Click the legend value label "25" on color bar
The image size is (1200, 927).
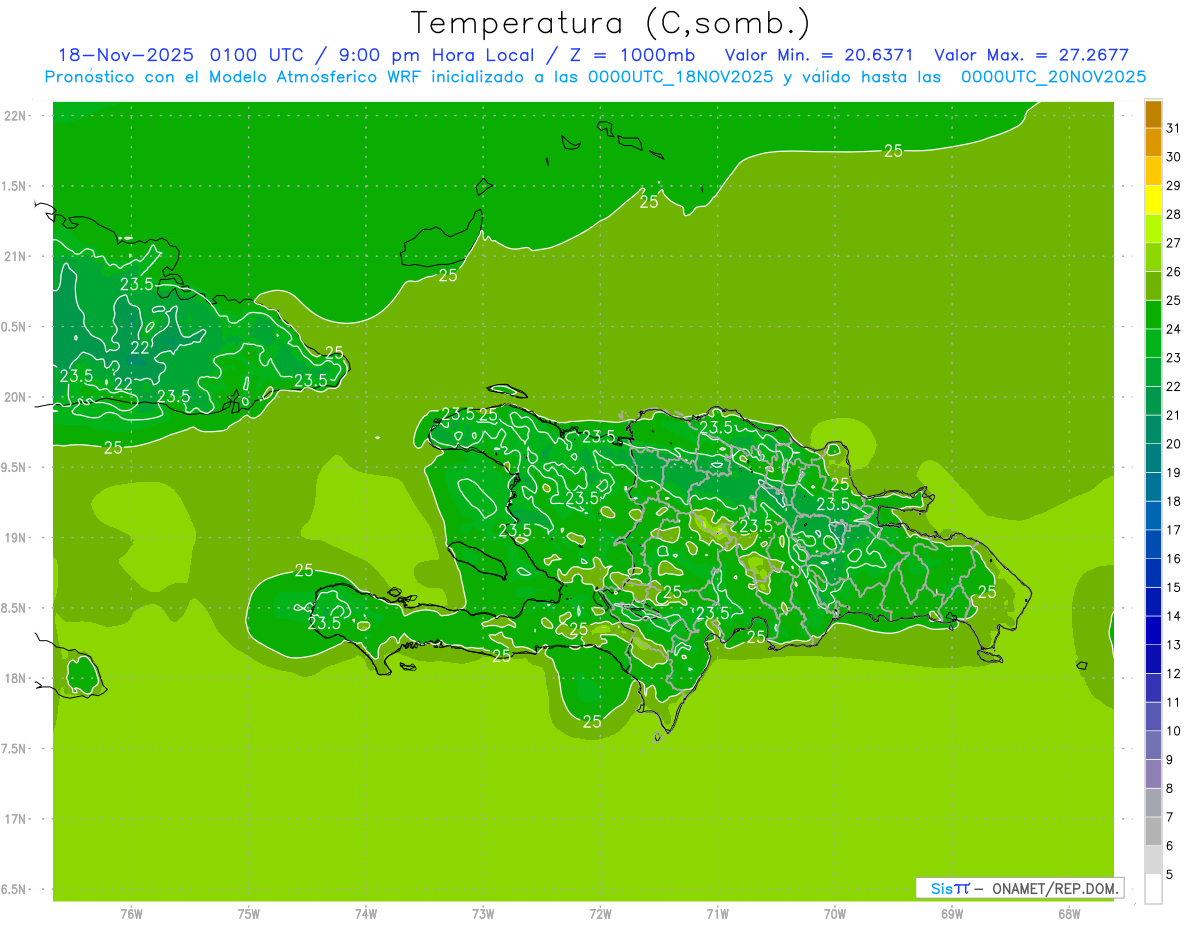[x=1173, y=300]
